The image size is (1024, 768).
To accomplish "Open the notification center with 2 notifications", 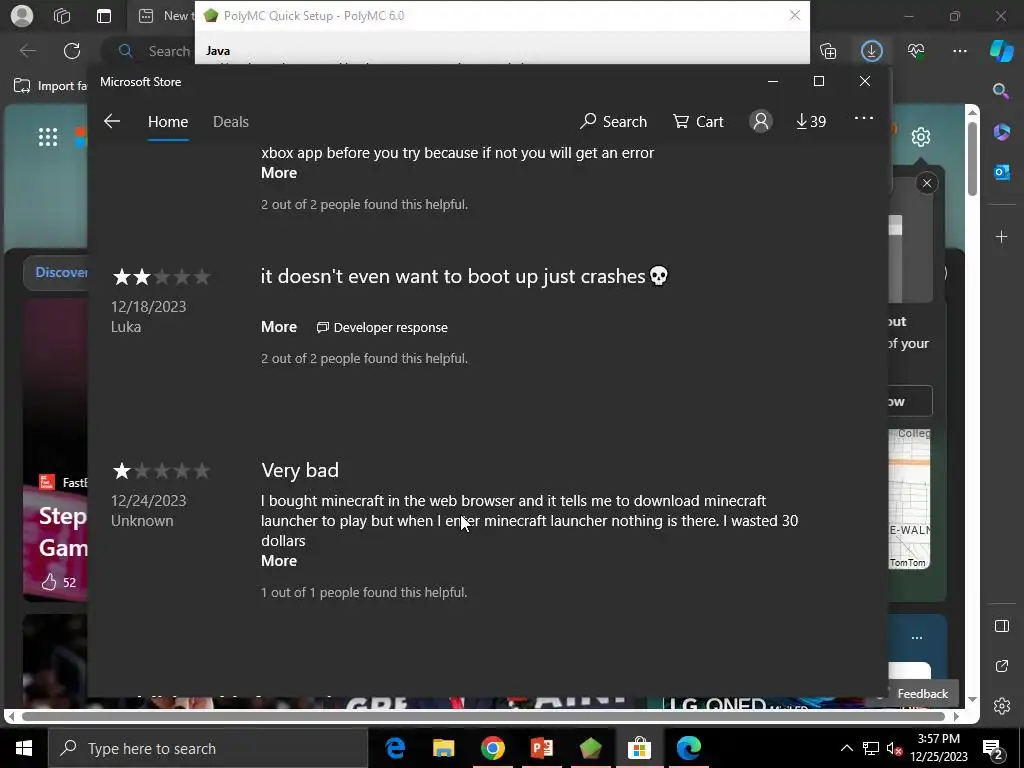I will pyautogui.click(x=993, y=748).
